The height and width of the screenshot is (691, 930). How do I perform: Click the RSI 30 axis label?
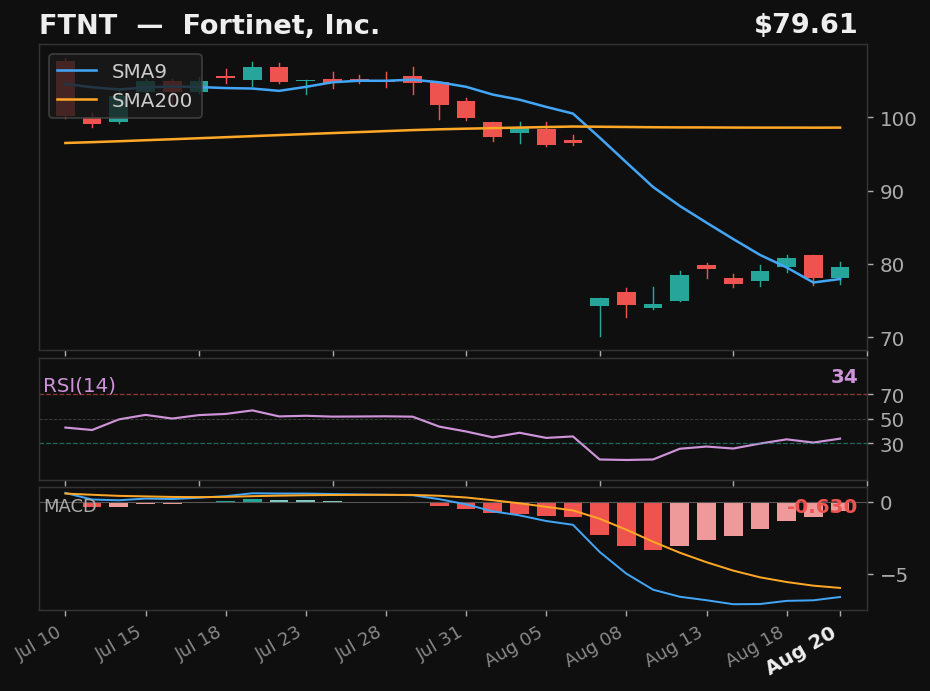892,445
